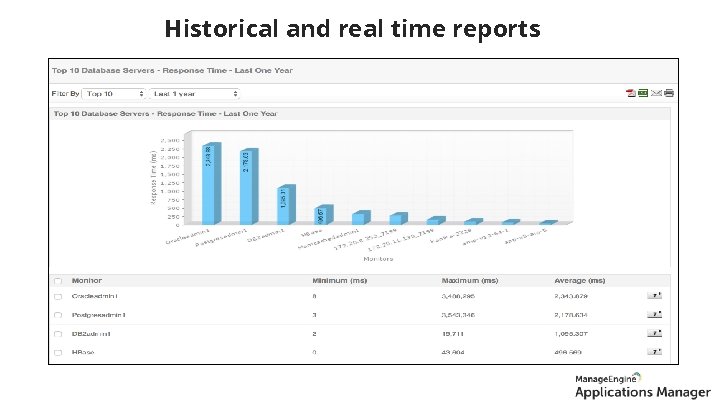Open the Top 10 filter dropdown

click(x=113, y=94)
